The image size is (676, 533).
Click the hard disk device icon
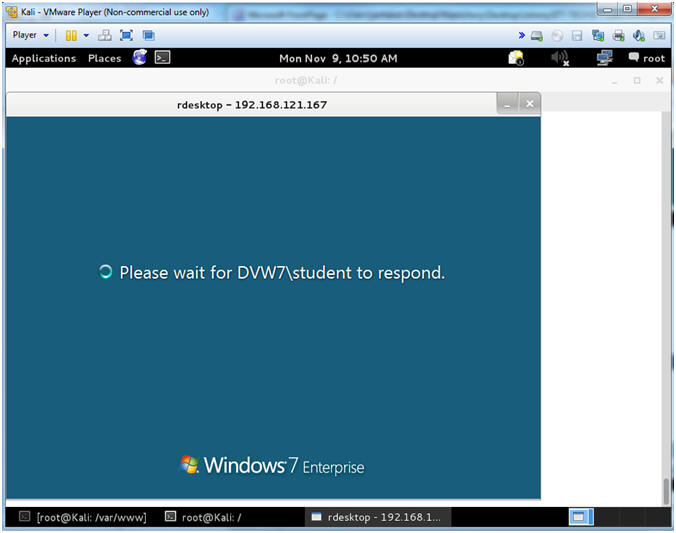[x=537, y=36]
